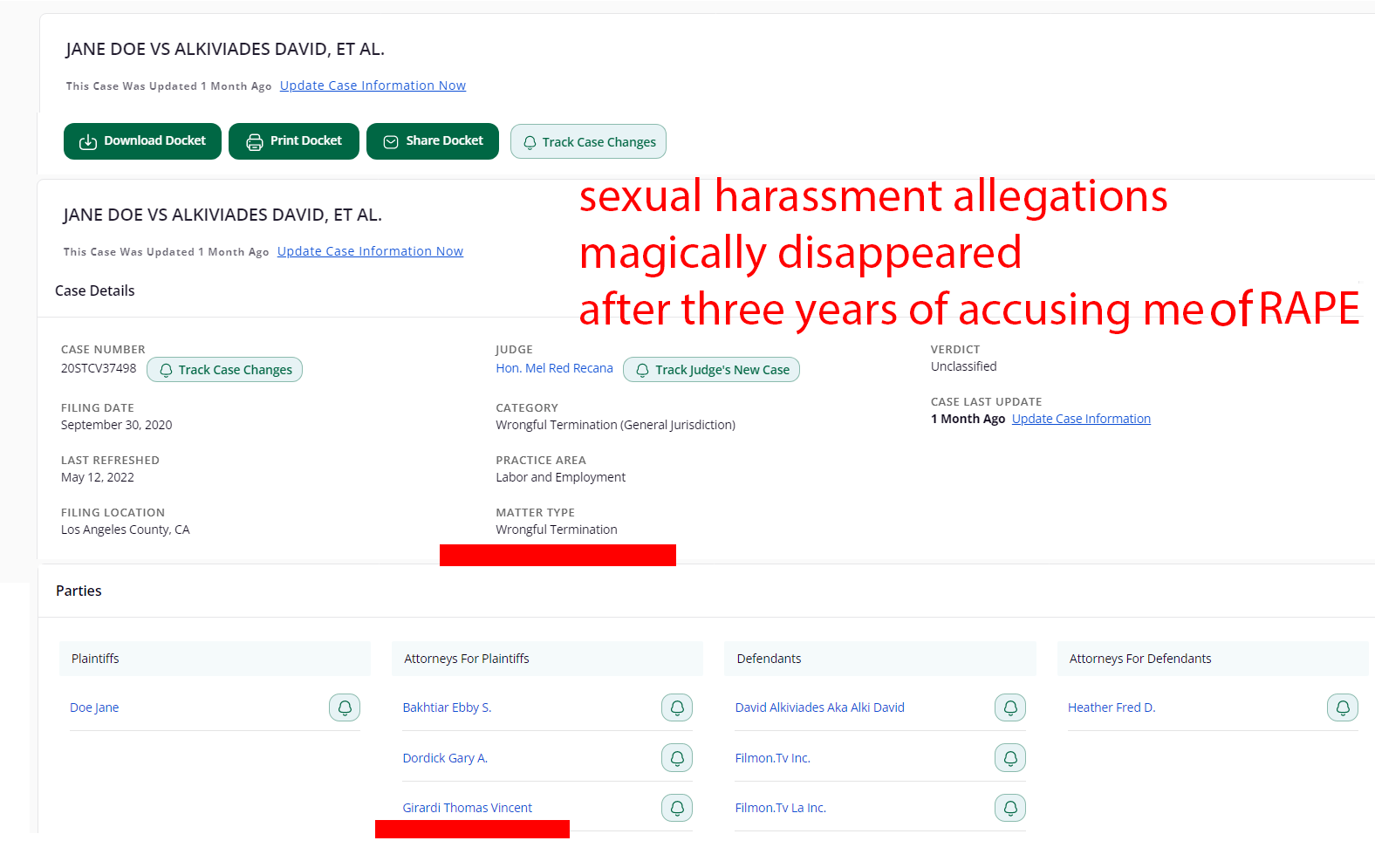Click the bell icon next to Doe Jane
1375x868 pixels.
click(x=344, y=707)
